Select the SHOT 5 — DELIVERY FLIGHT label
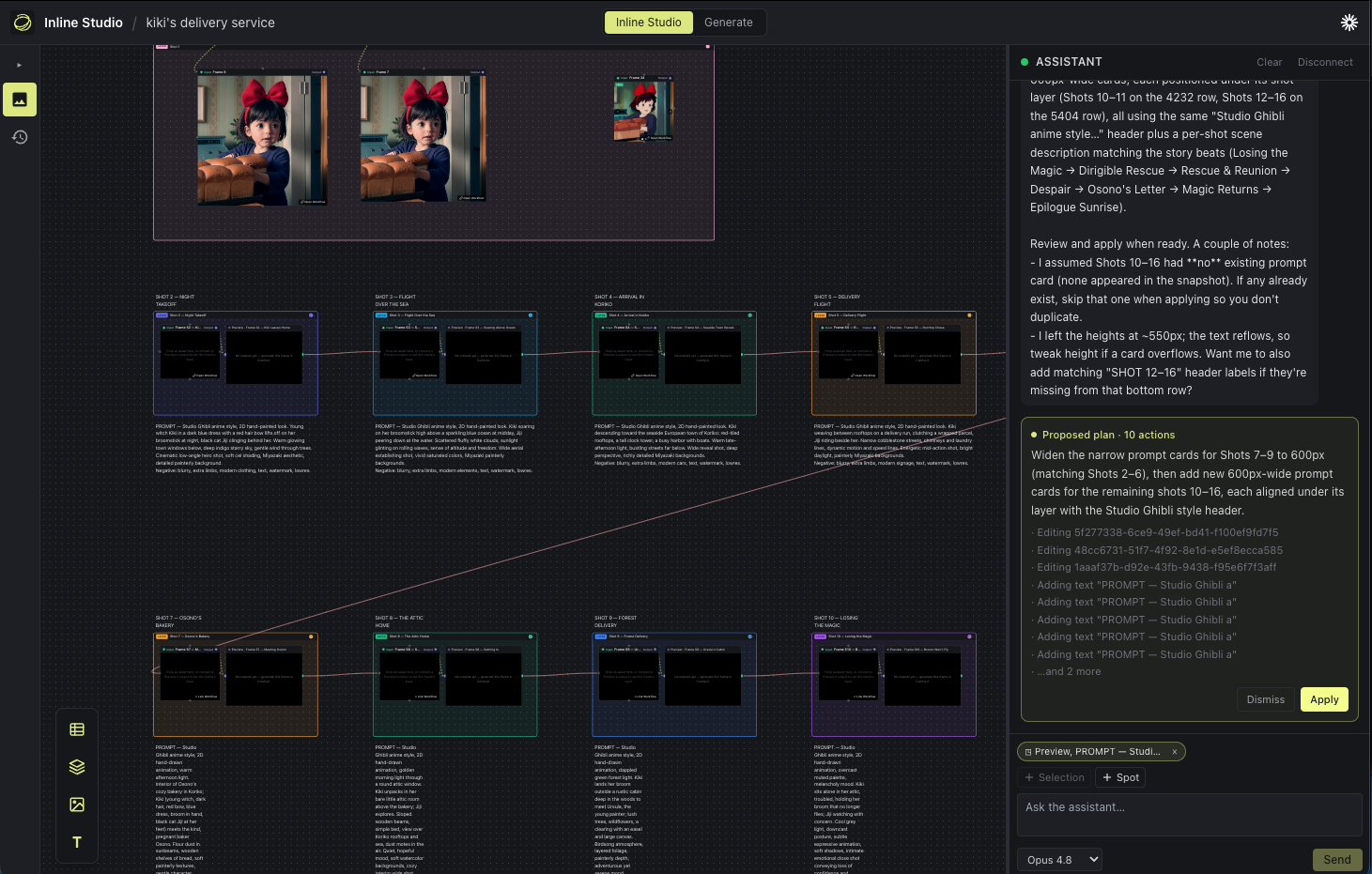The width and height of the screenshot is (1372, 874). click(x=837, y=300)
